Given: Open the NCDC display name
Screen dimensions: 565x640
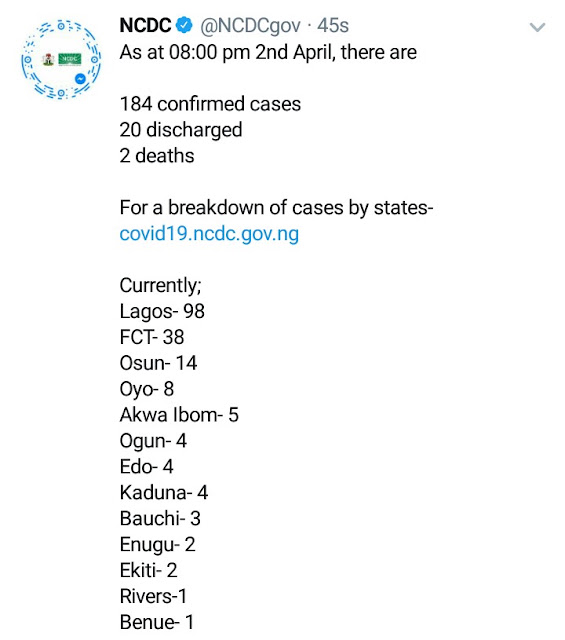Looking at the screenshot, I should tap(145, 25).
